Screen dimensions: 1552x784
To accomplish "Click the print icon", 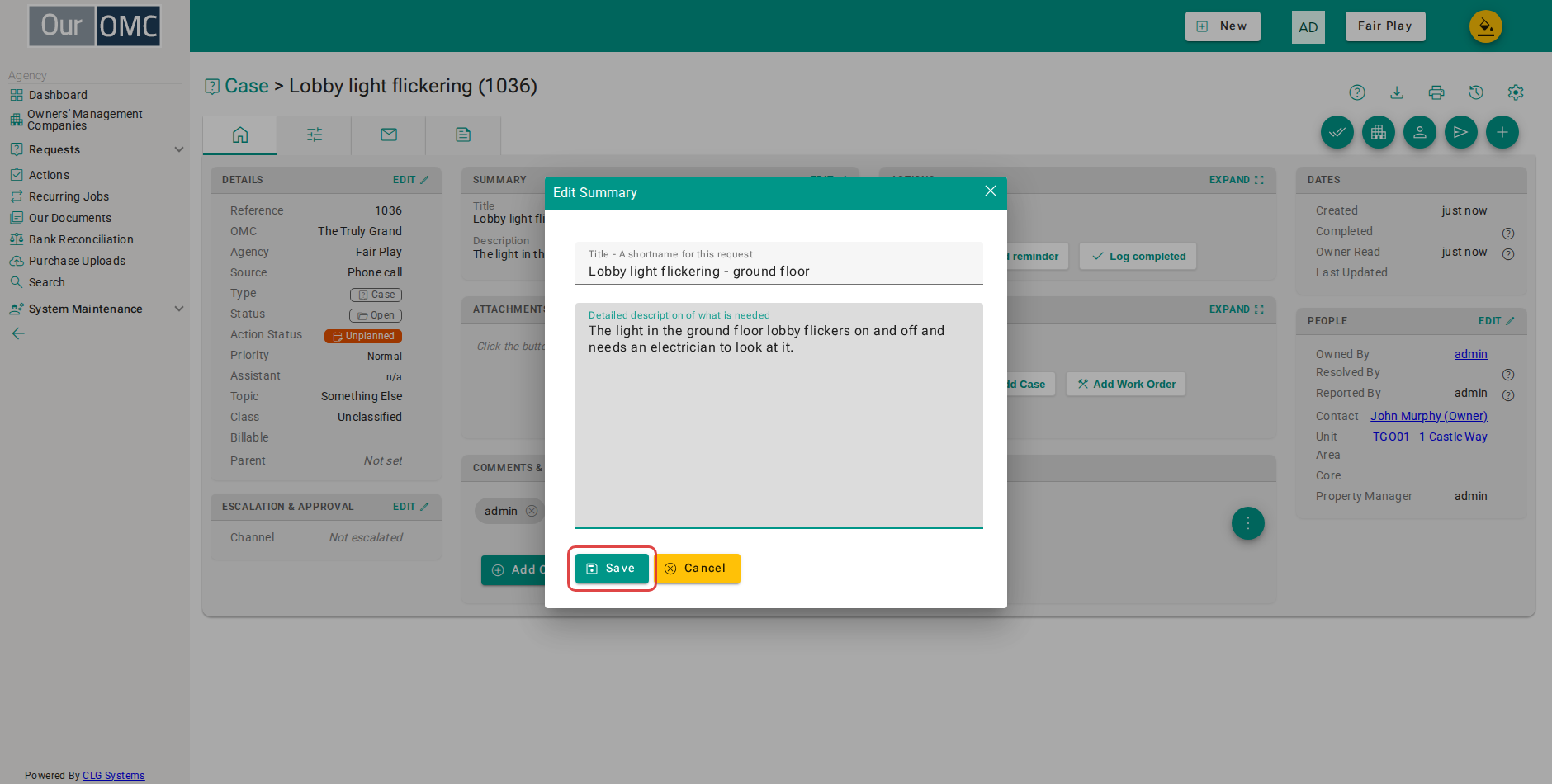I will pyautogui.click(x=1436, y=92).
